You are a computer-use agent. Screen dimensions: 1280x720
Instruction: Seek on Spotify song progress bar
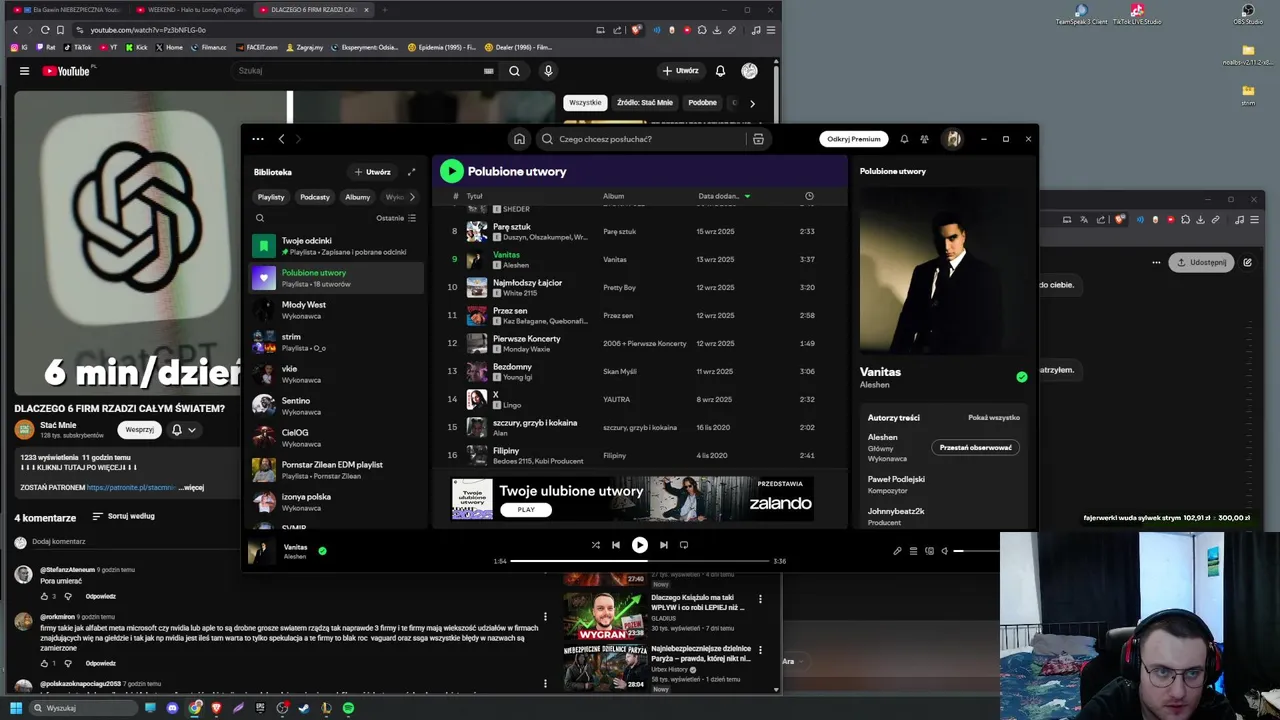640,561
